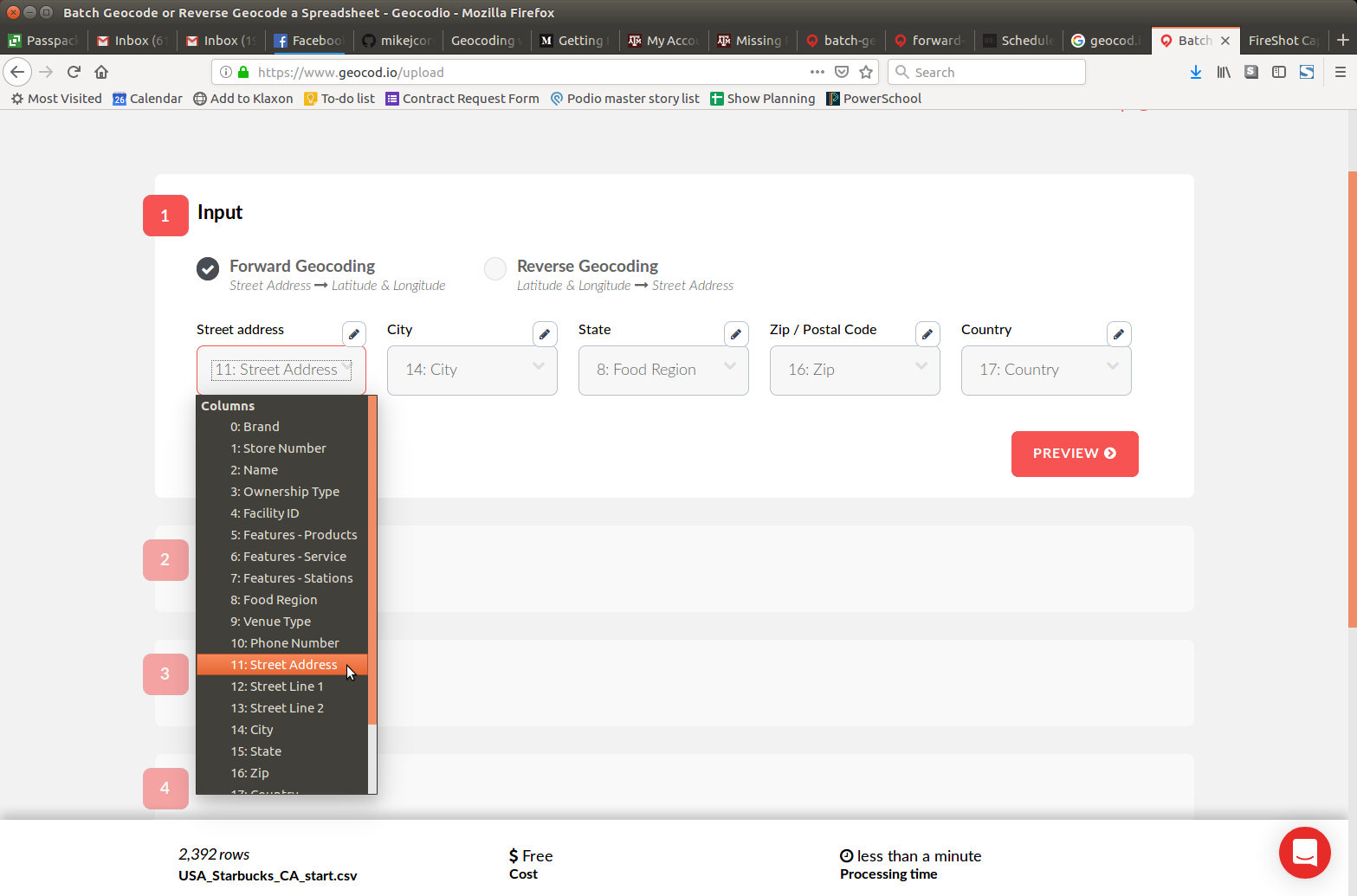This screenshot has height=896, width=1357.
Task: Click the page vertical scrollbar
Action: [1352, 398]
